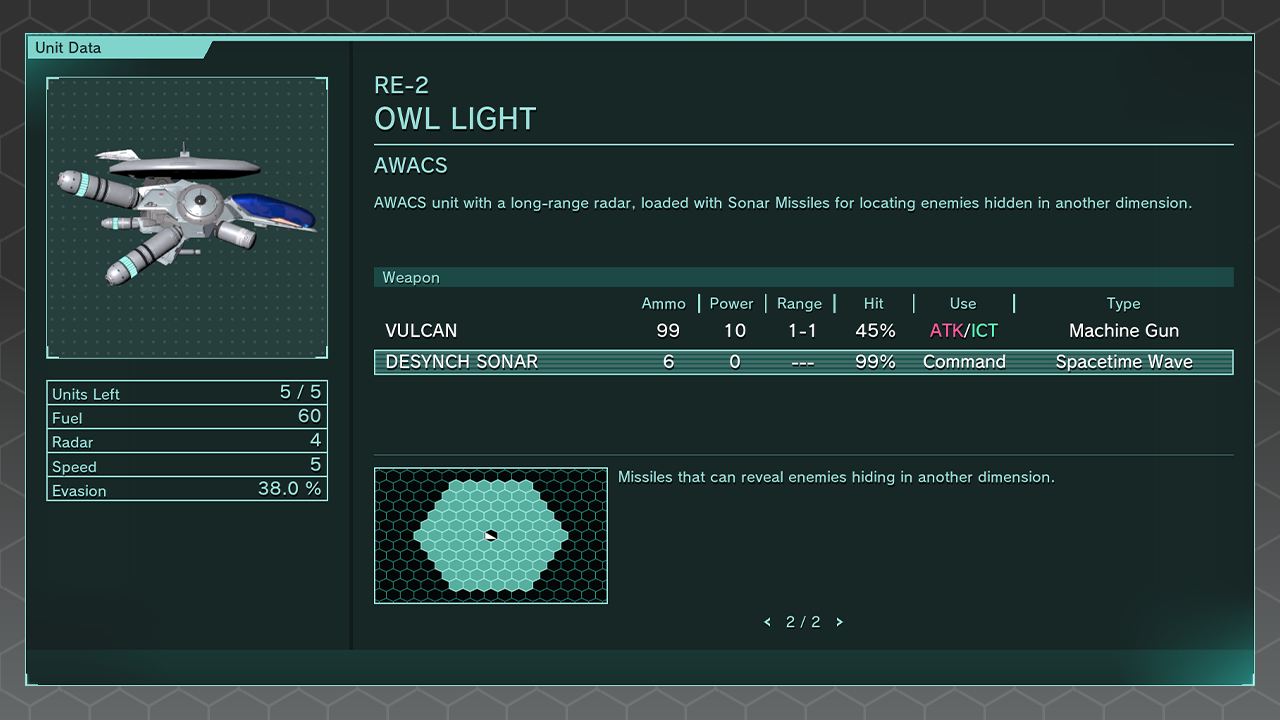Select the VULCAN weapon row
1280x720 pixels.
pos(803,331)
